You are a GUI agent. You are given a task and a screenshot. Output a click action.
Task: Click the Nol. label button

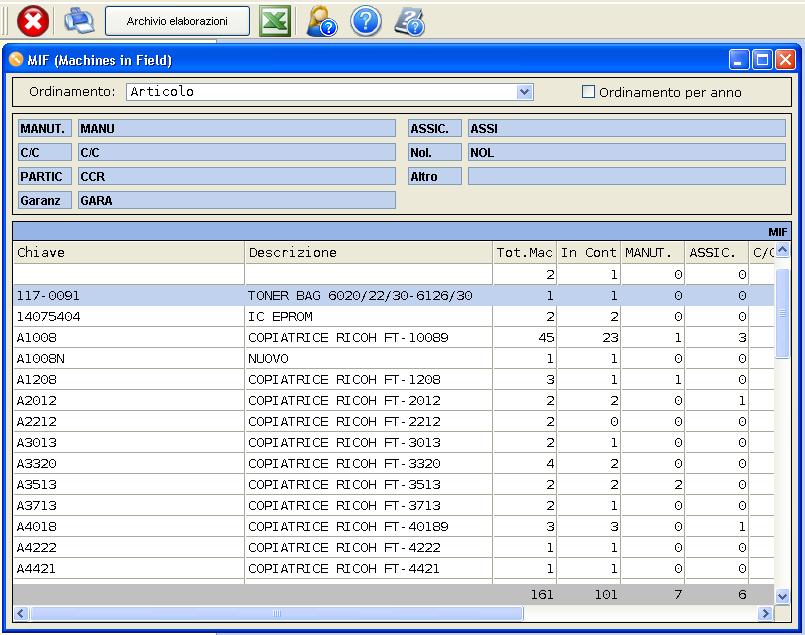(x=434, y=152)
